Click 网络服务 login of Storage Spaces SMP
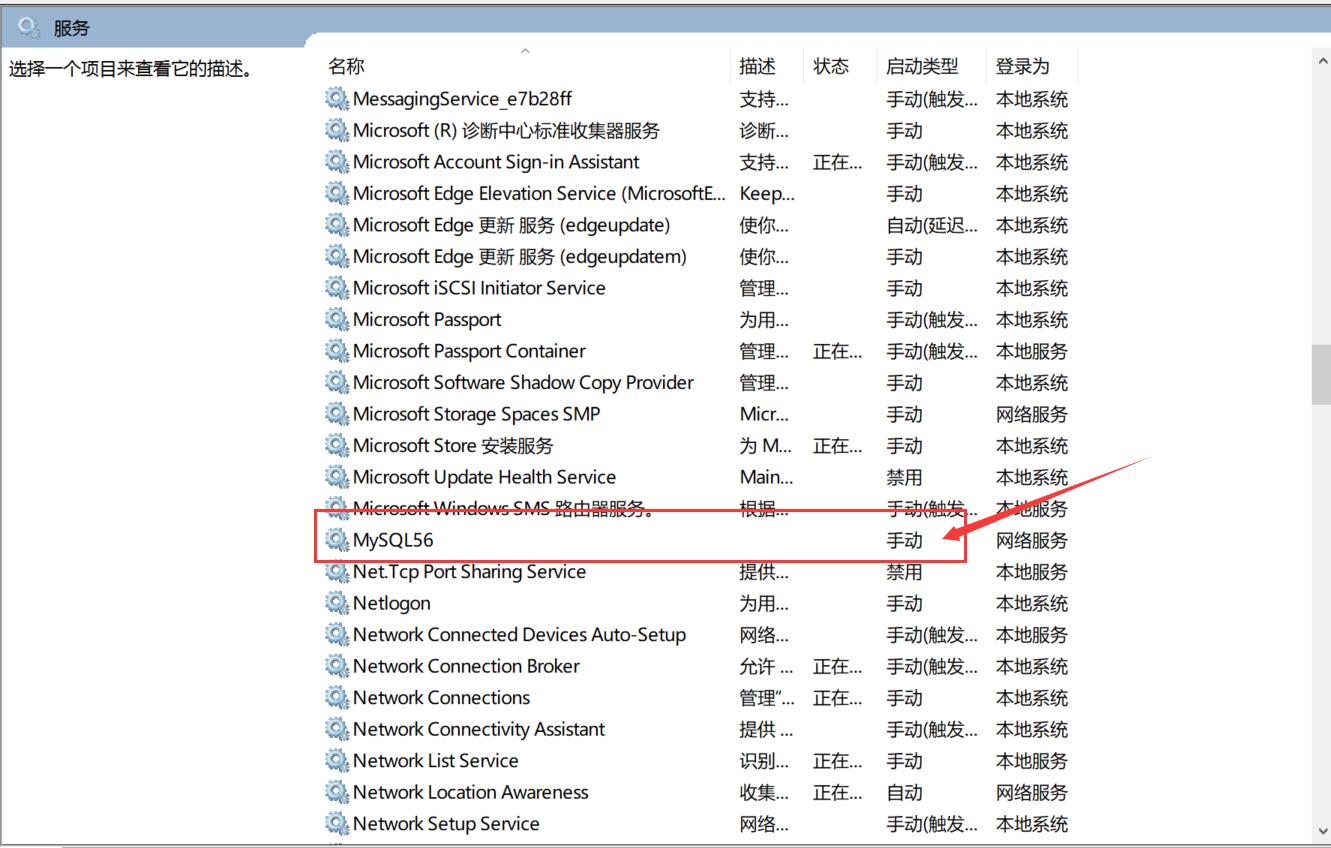1331x848 pixels. tap(1032, 414)
